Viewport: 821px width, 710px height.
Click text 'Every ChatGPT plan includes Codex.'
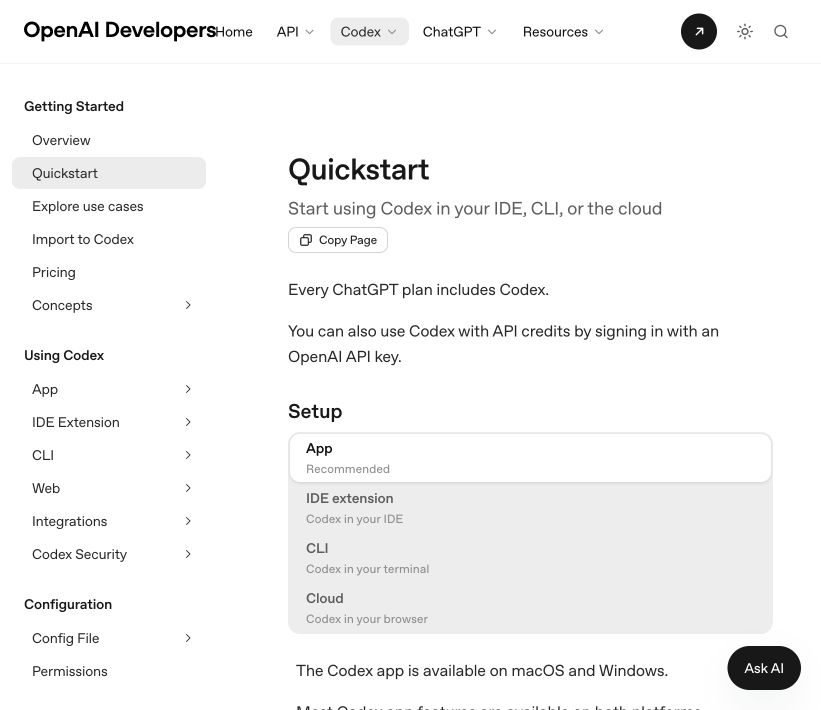point(418,290)
